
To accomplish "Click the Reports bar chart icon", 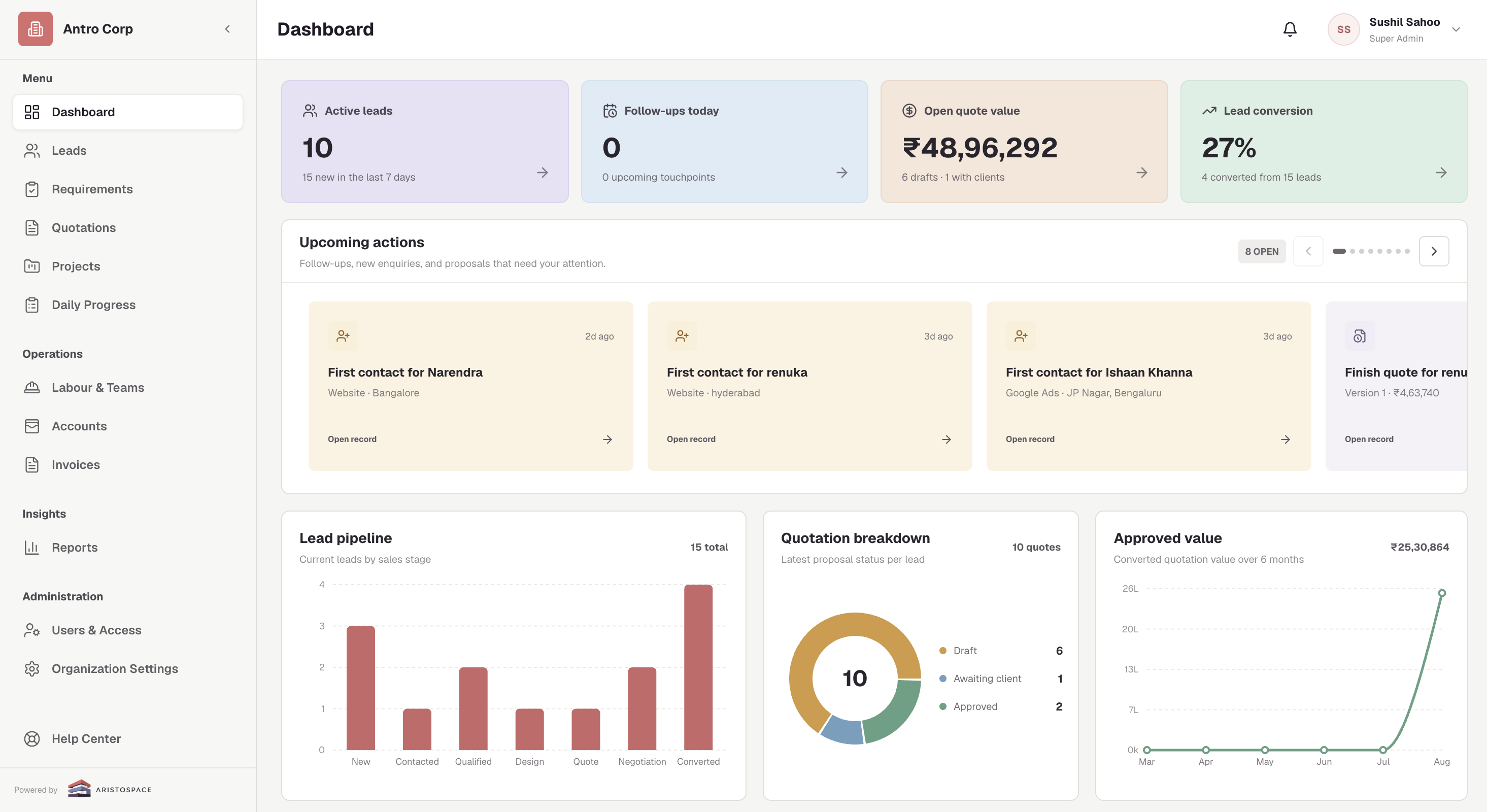I will (x=32, y=547).
